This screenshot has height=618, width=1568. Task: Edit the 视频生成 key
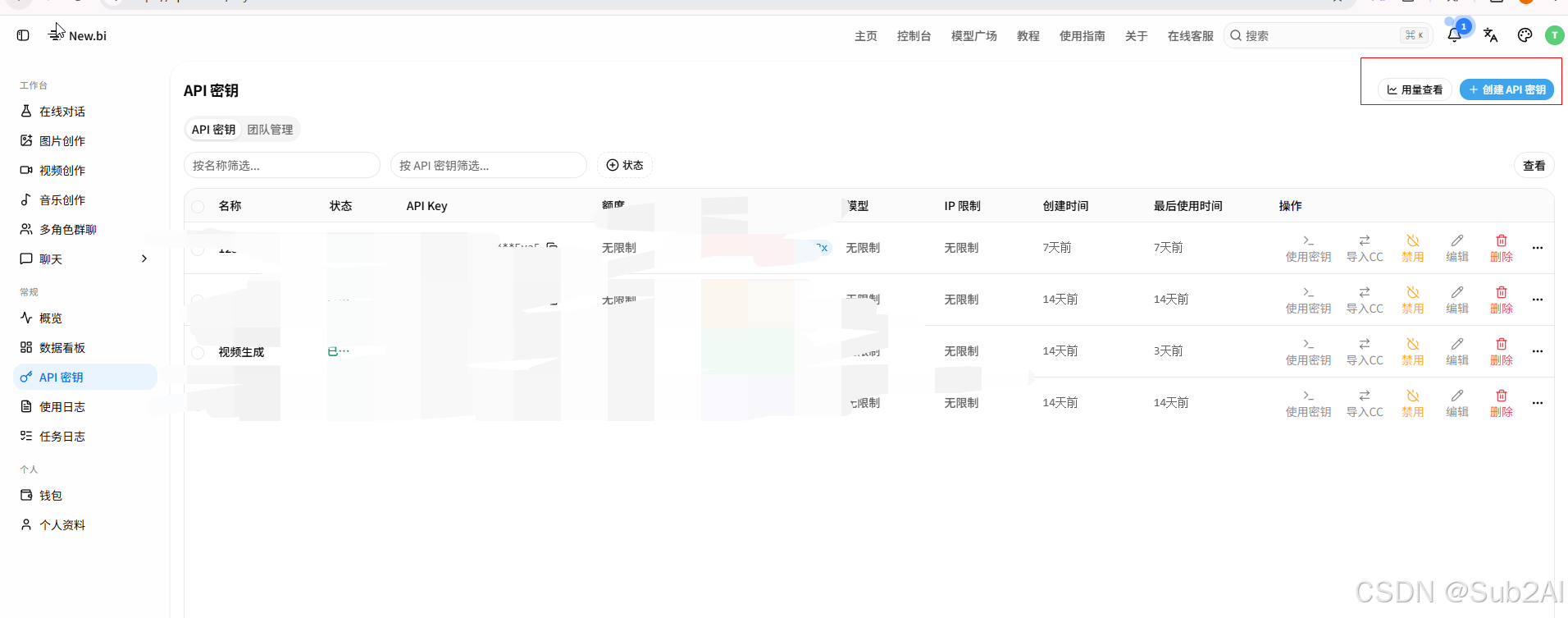[1456, 351]
